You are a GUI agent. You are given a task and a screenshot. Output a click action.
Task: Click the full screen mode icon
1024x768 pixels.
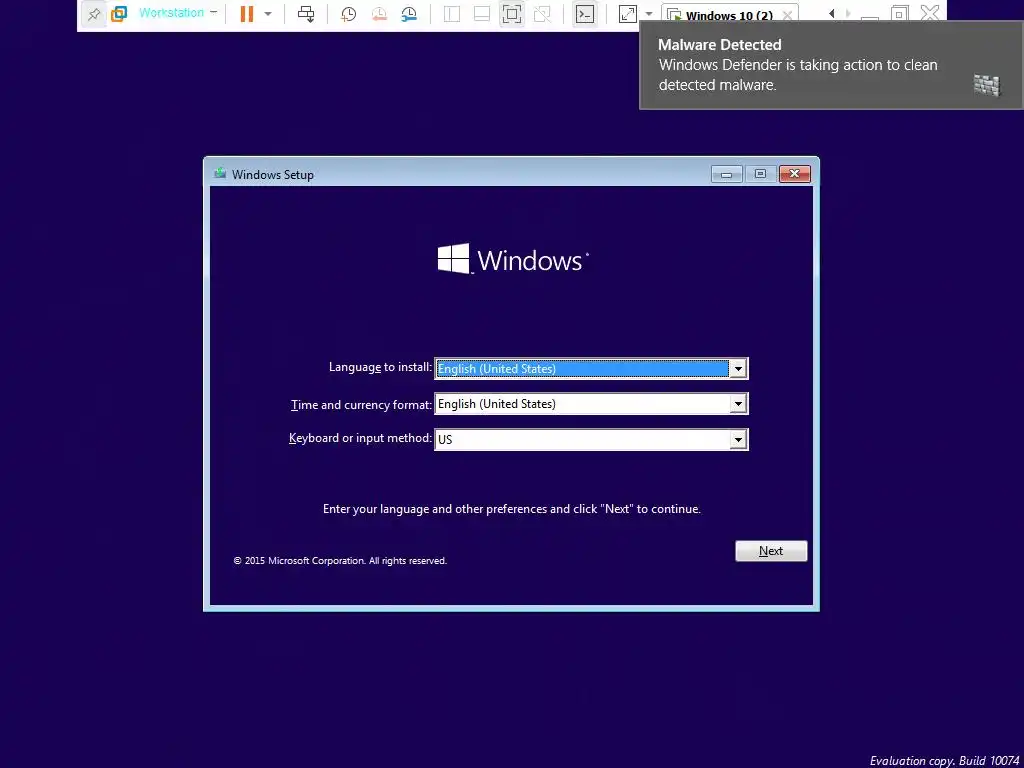[512, 14]
